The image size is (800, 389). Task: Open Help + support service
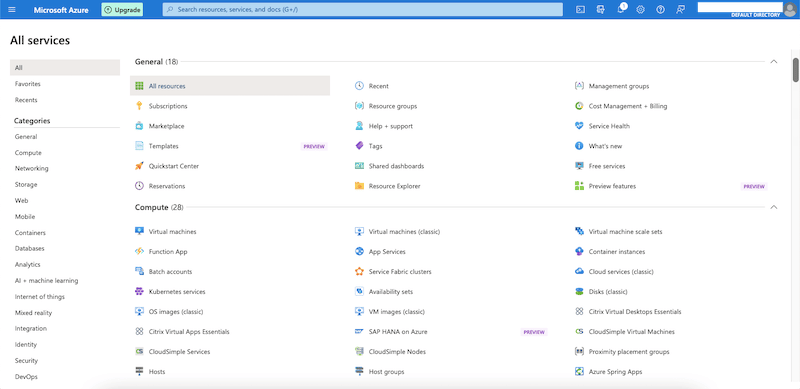[391, 126]
